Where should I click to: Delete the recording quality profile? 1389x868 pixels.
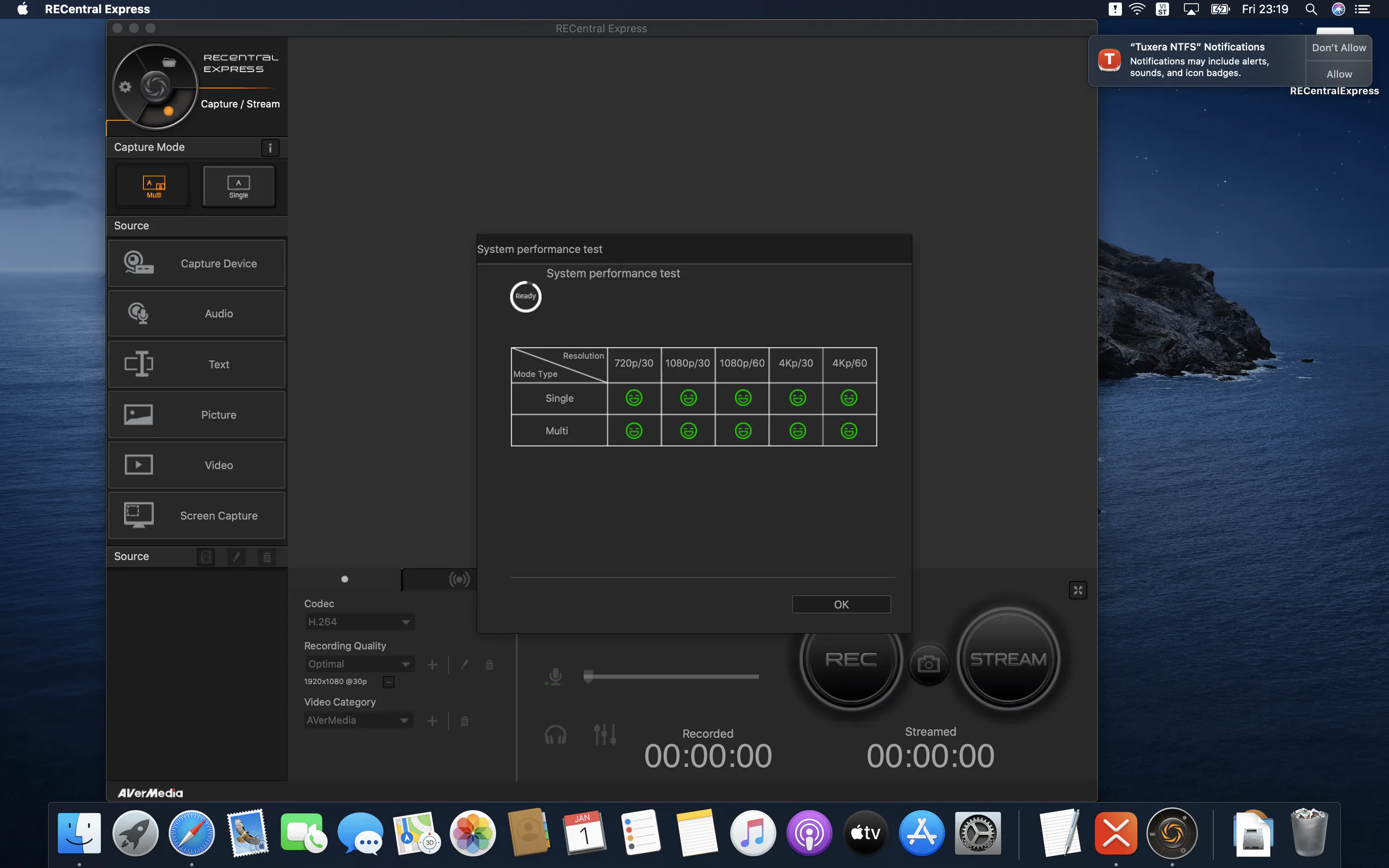(489, 665)
